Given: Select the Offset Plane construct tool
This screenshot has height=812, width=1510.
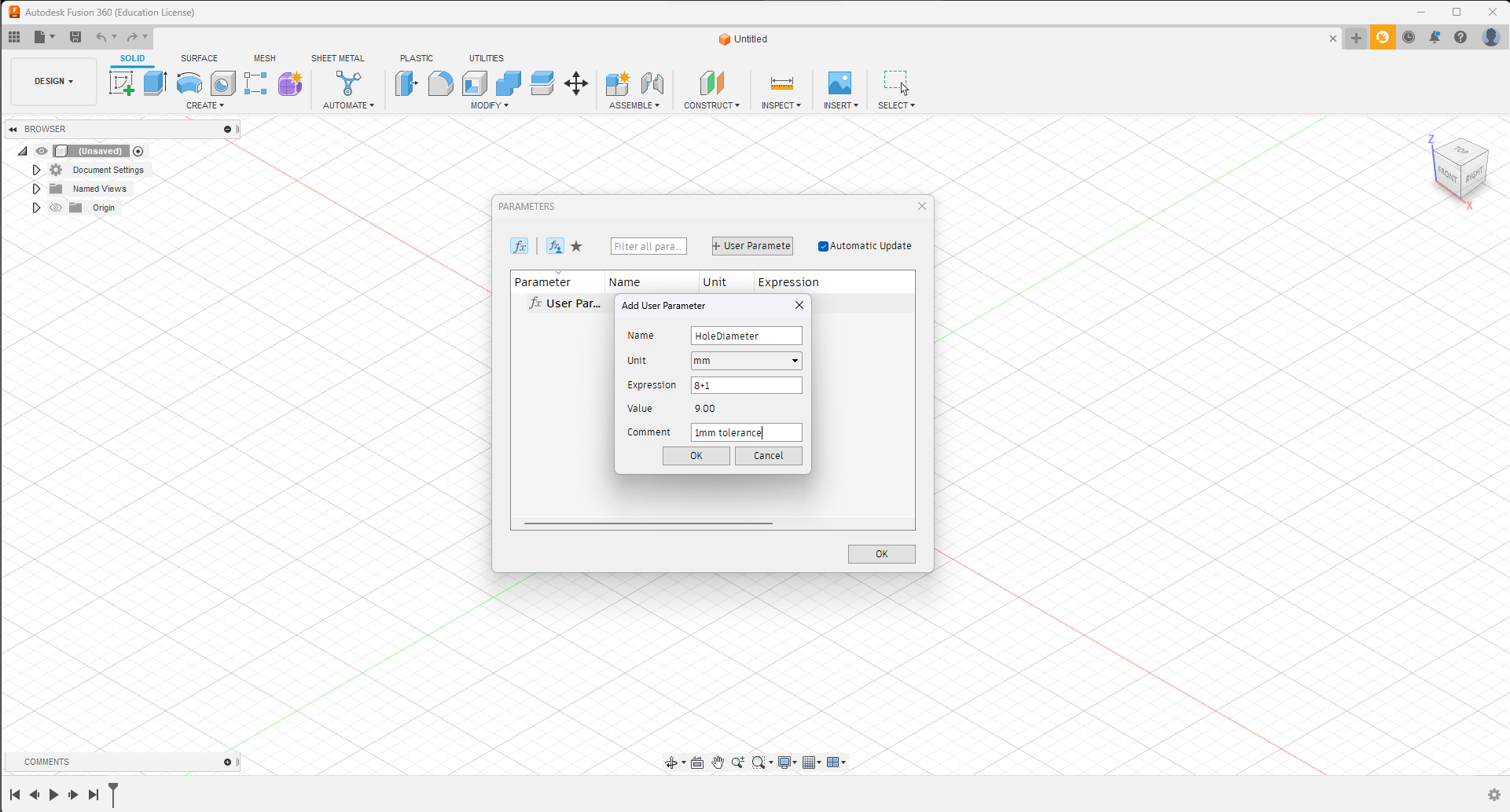Looking at the screenshot, I should [x=711, y=83].
